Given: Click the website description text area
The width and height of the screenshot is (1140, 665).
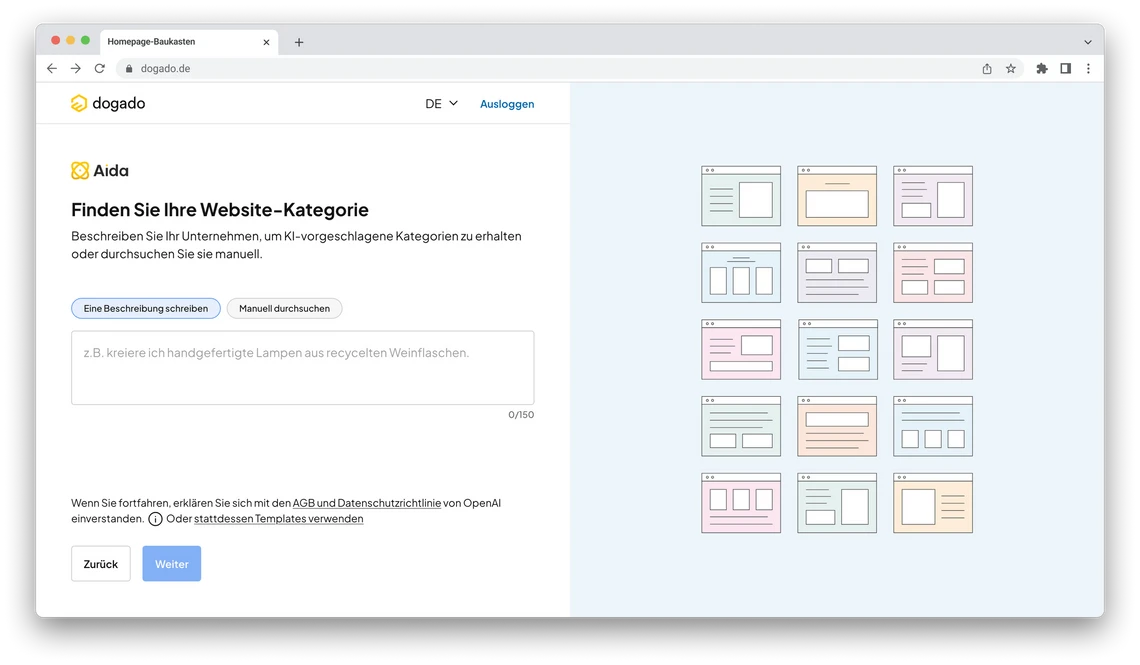Looking at the screenshot, I should [302, 367].
